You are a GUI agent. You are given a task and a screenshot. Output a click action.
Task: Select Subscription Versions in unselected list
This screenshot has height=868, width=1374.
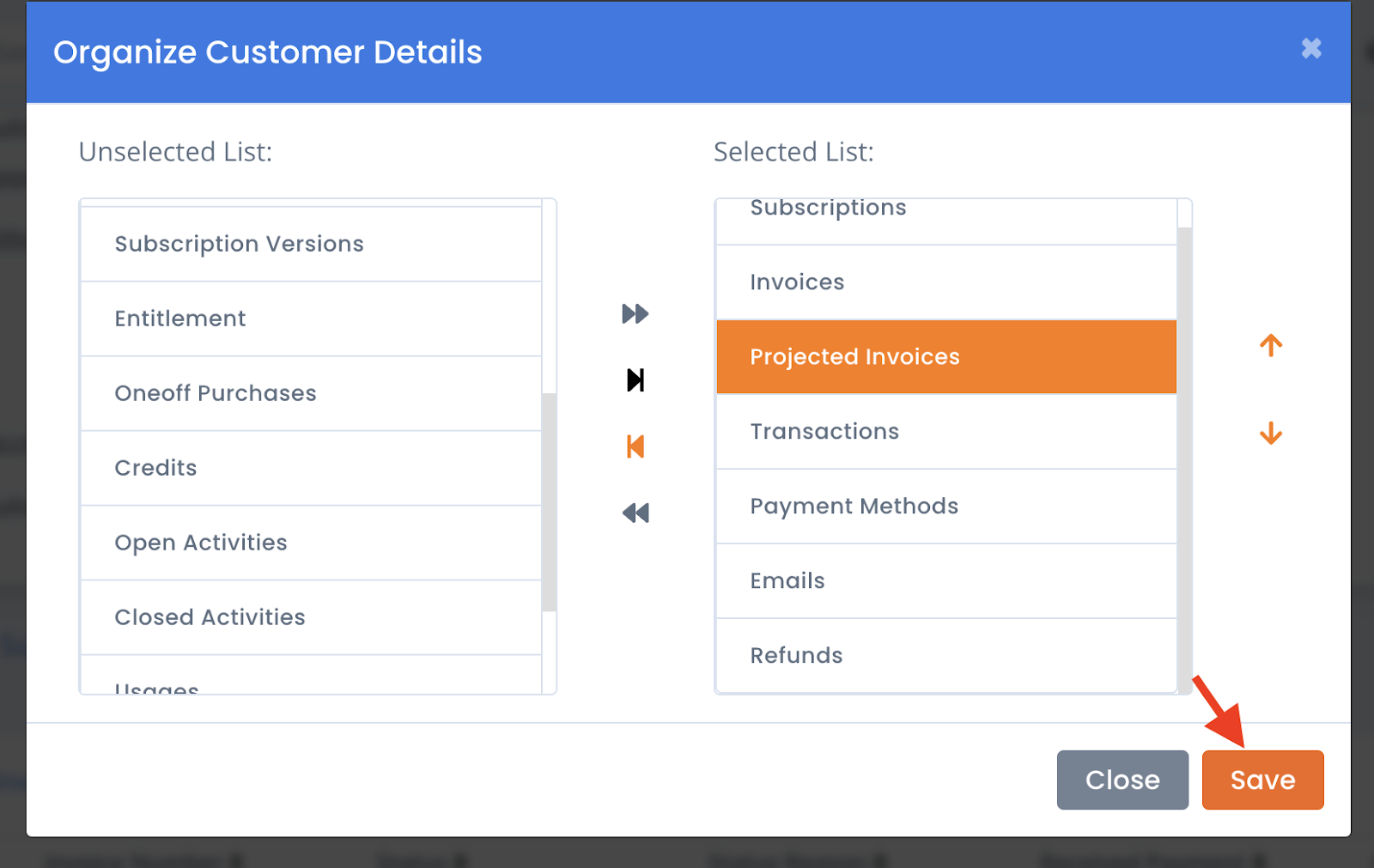point(311,244)
